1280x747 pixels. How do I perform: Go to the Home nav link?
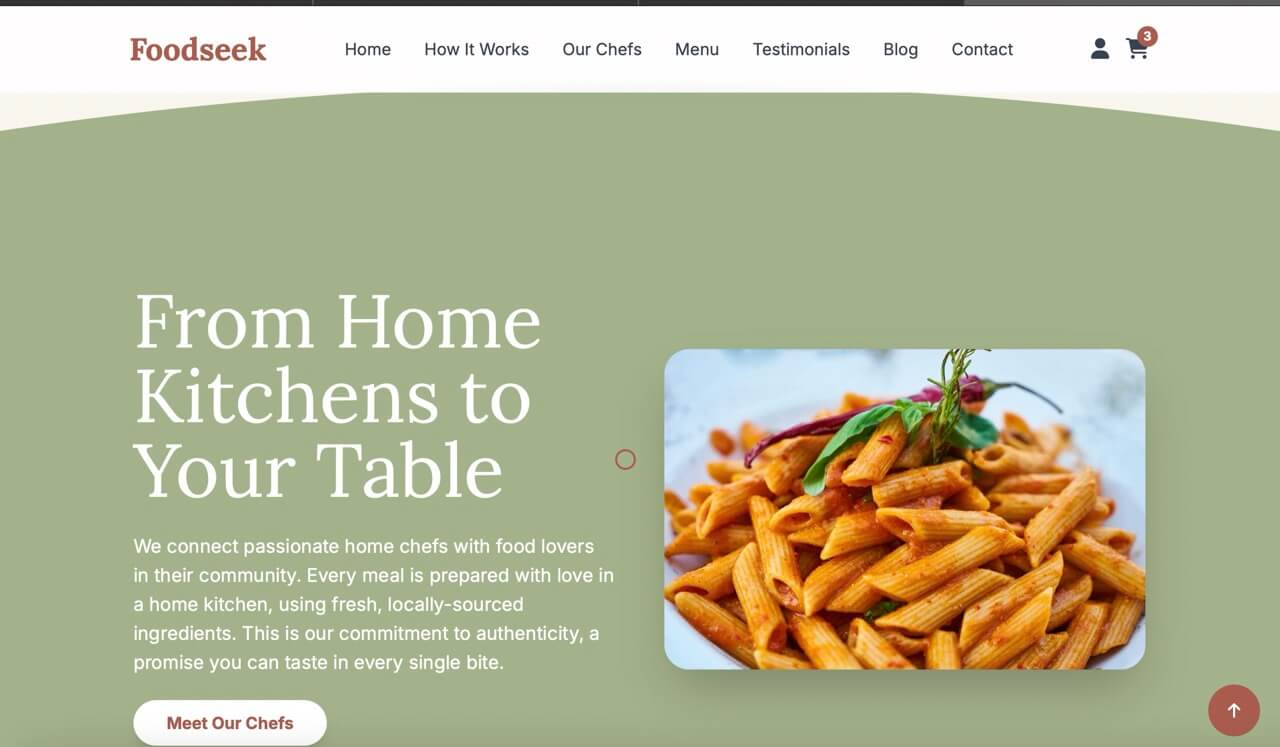tap(368, 49)
